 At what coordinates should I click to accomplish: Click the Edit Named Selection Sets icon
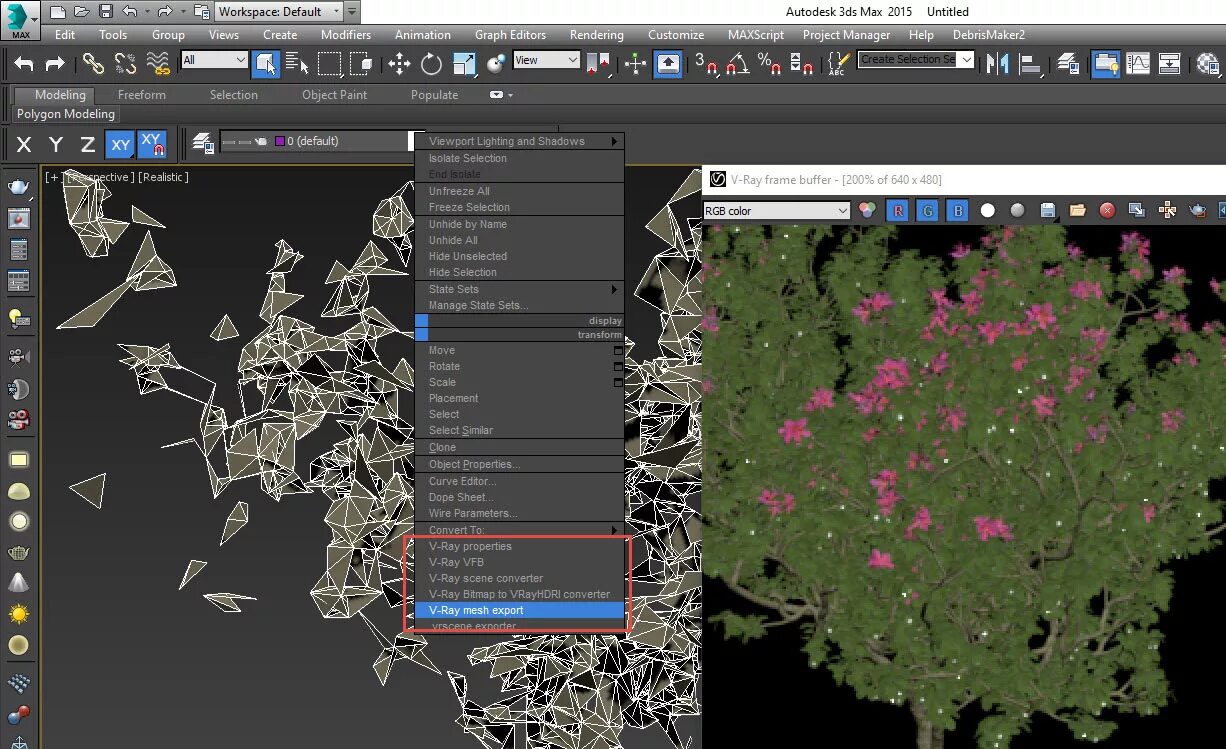coord(838,65)
